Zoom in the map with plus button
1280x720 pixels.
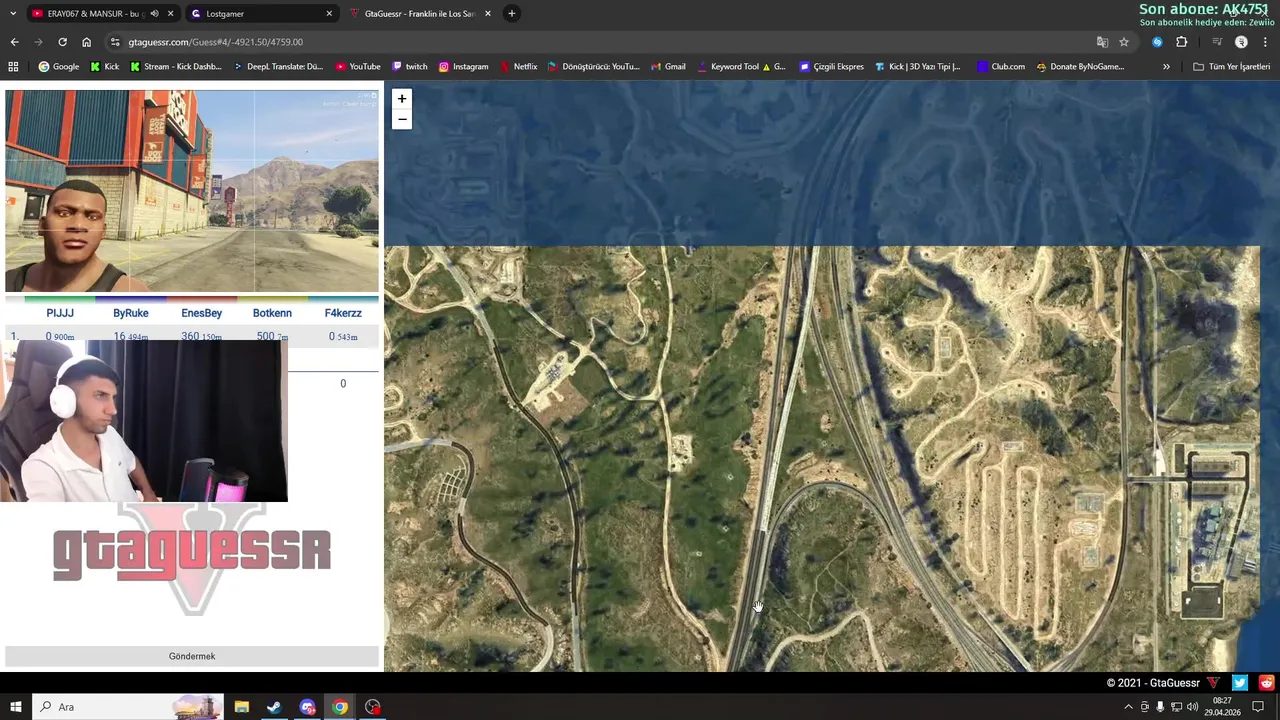pos(401,99)
